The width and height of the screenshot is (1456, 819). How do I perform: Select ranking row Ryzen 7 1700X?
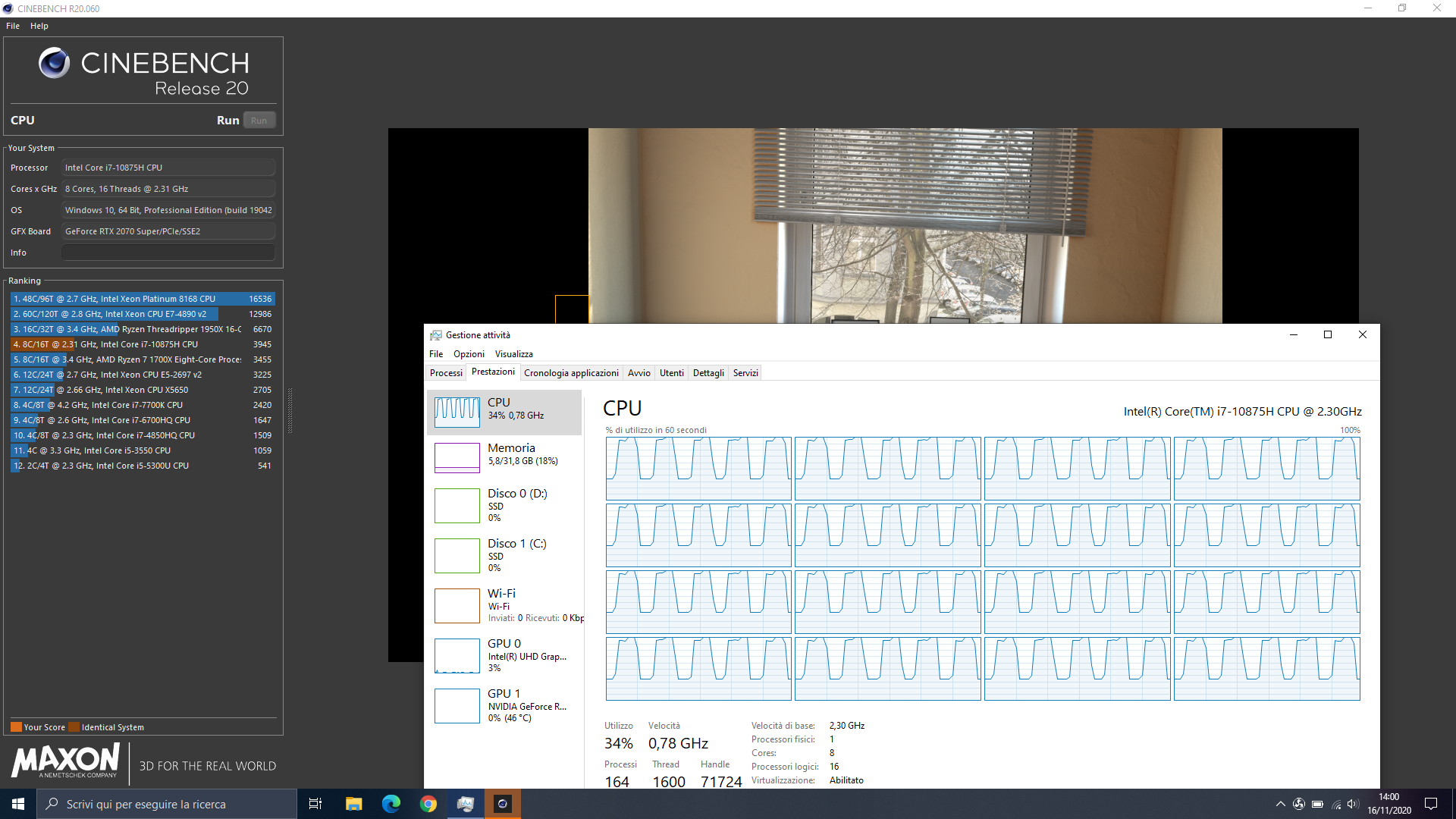[143, 359]
